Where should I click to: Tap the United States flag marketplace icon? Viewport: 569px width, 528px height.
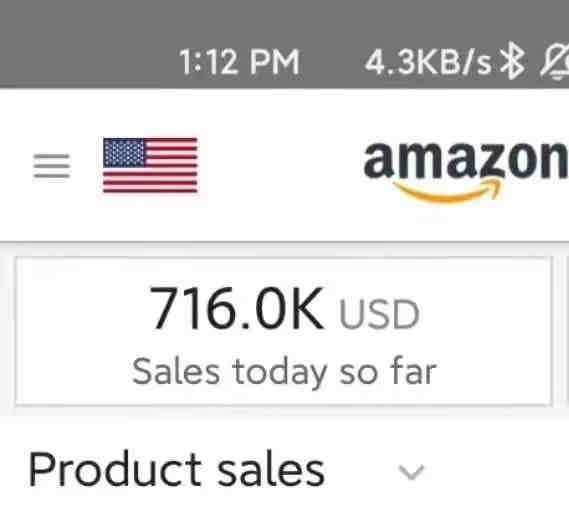pyautogui.click(x=150, y=165)
